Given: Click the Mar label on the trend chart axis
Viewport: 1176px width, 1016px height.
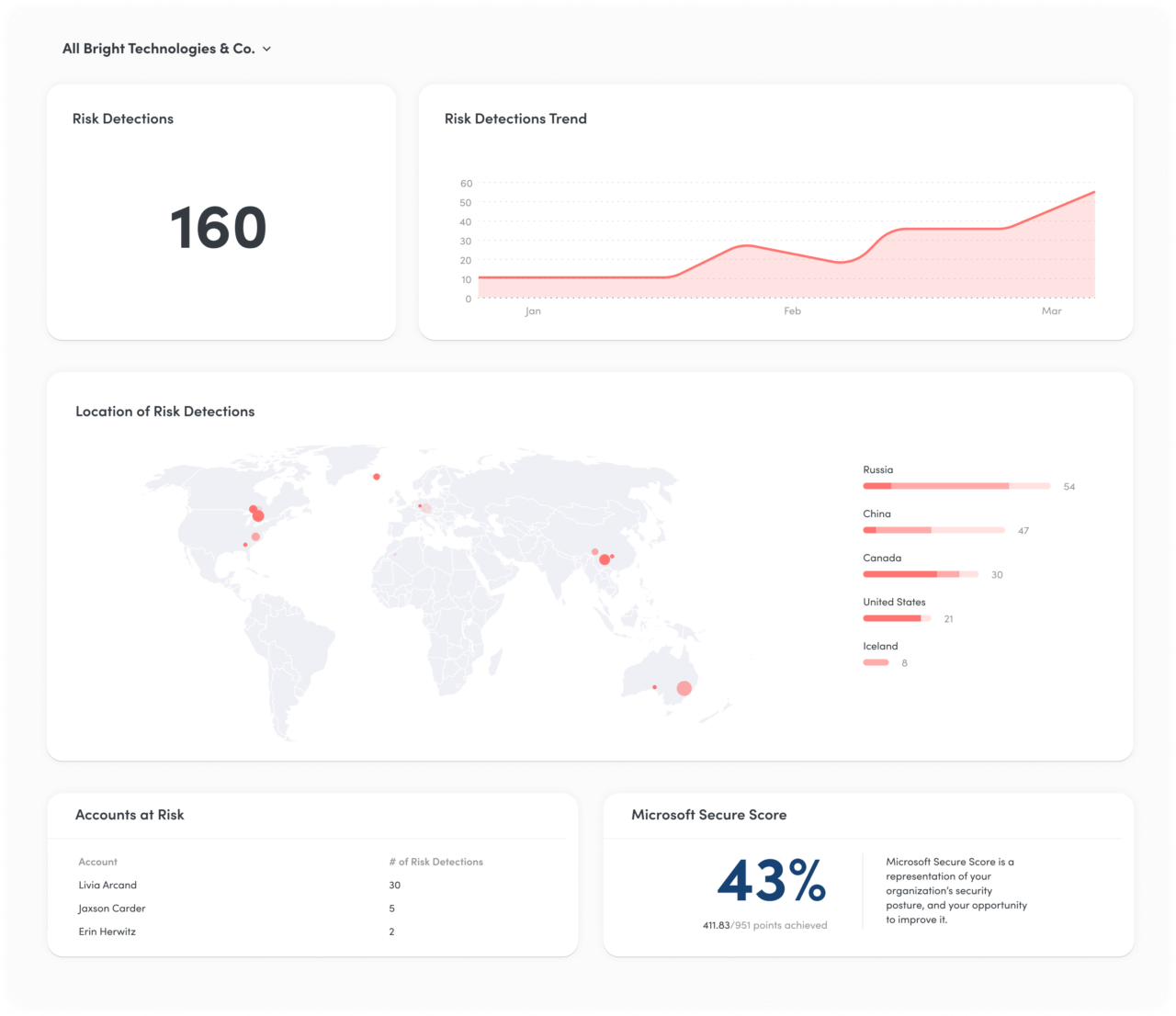Looking at the screenshot, I should click(x=1051, y=311).
